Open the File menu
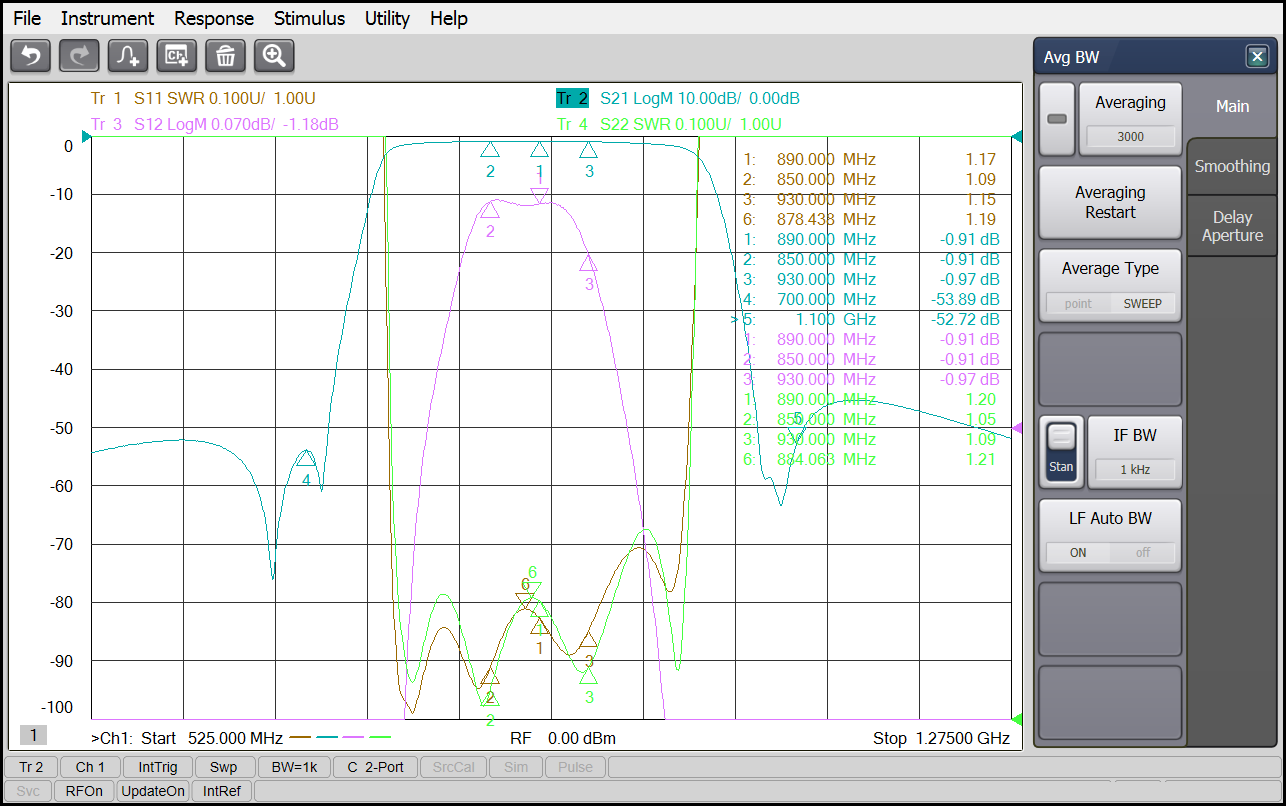This screenshot has width=1286, height=806. (x=27, y=18)
